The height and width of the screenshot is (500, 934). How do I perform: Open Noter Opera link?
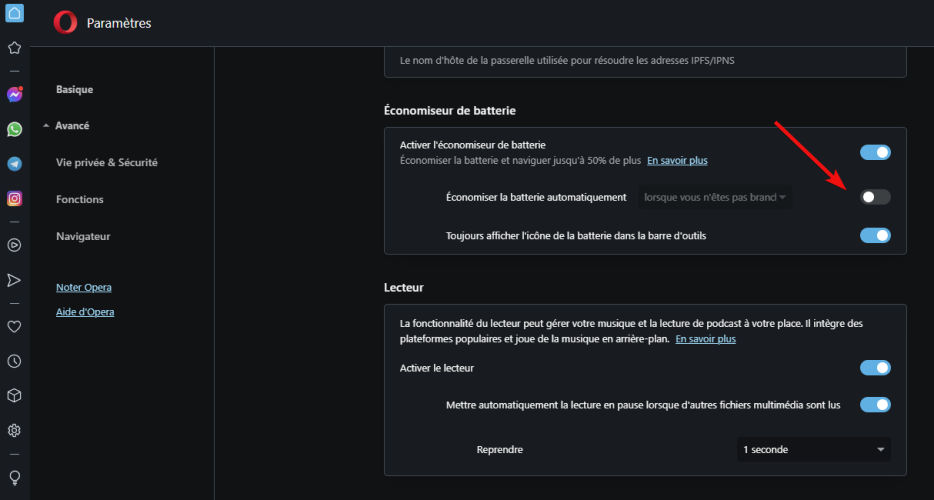(x=84, y=287)
